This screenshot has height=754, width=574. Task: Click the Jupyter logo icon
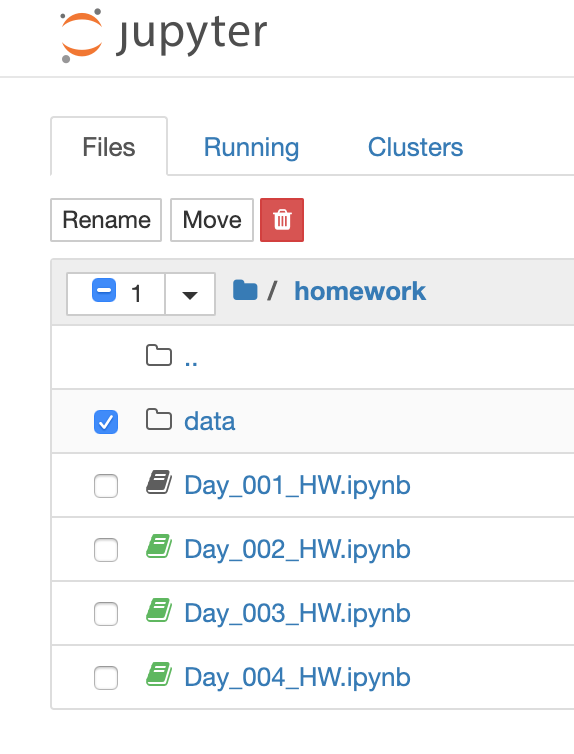(81, 35)
